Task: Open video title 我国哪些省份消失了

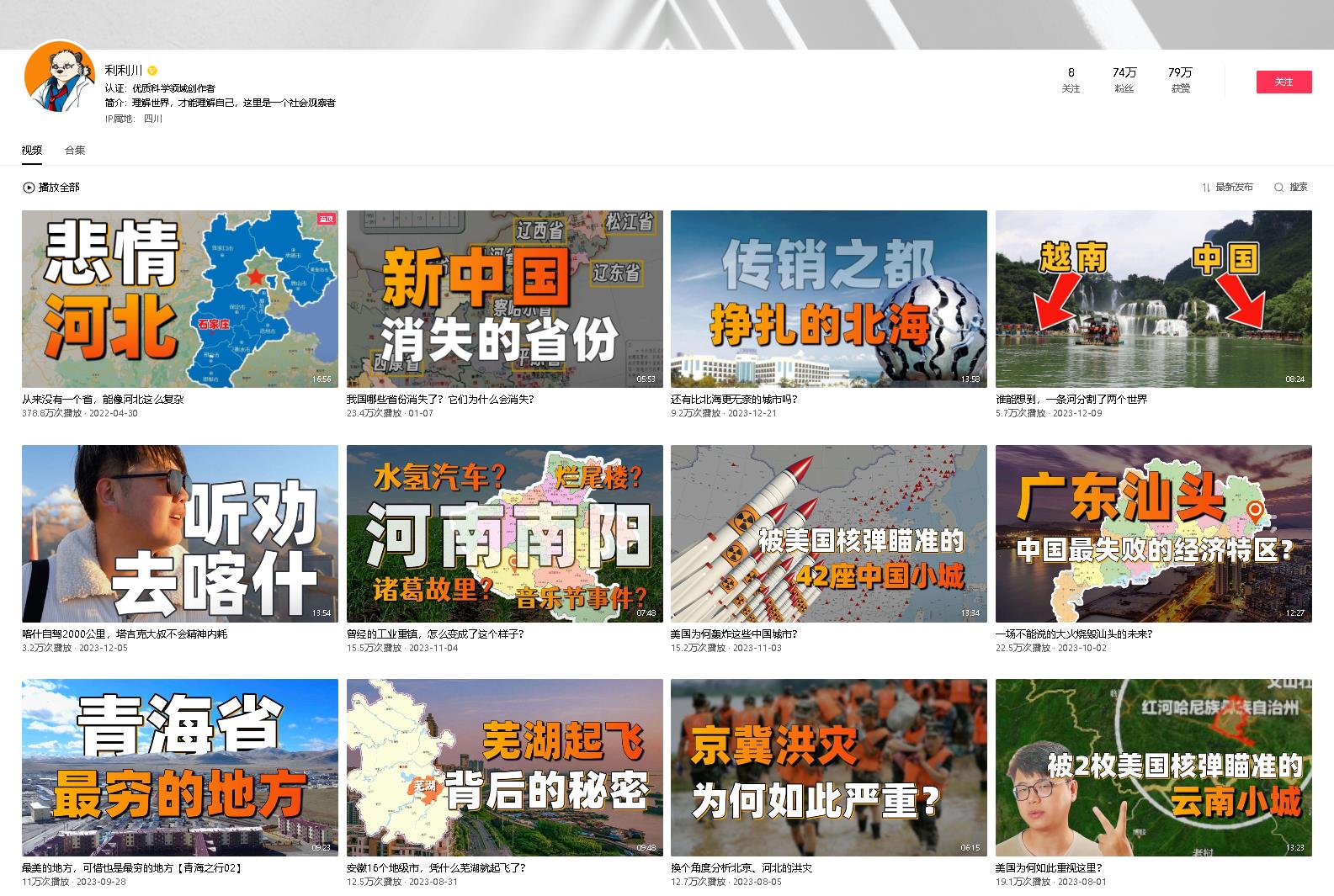Action: pos(439,400)
